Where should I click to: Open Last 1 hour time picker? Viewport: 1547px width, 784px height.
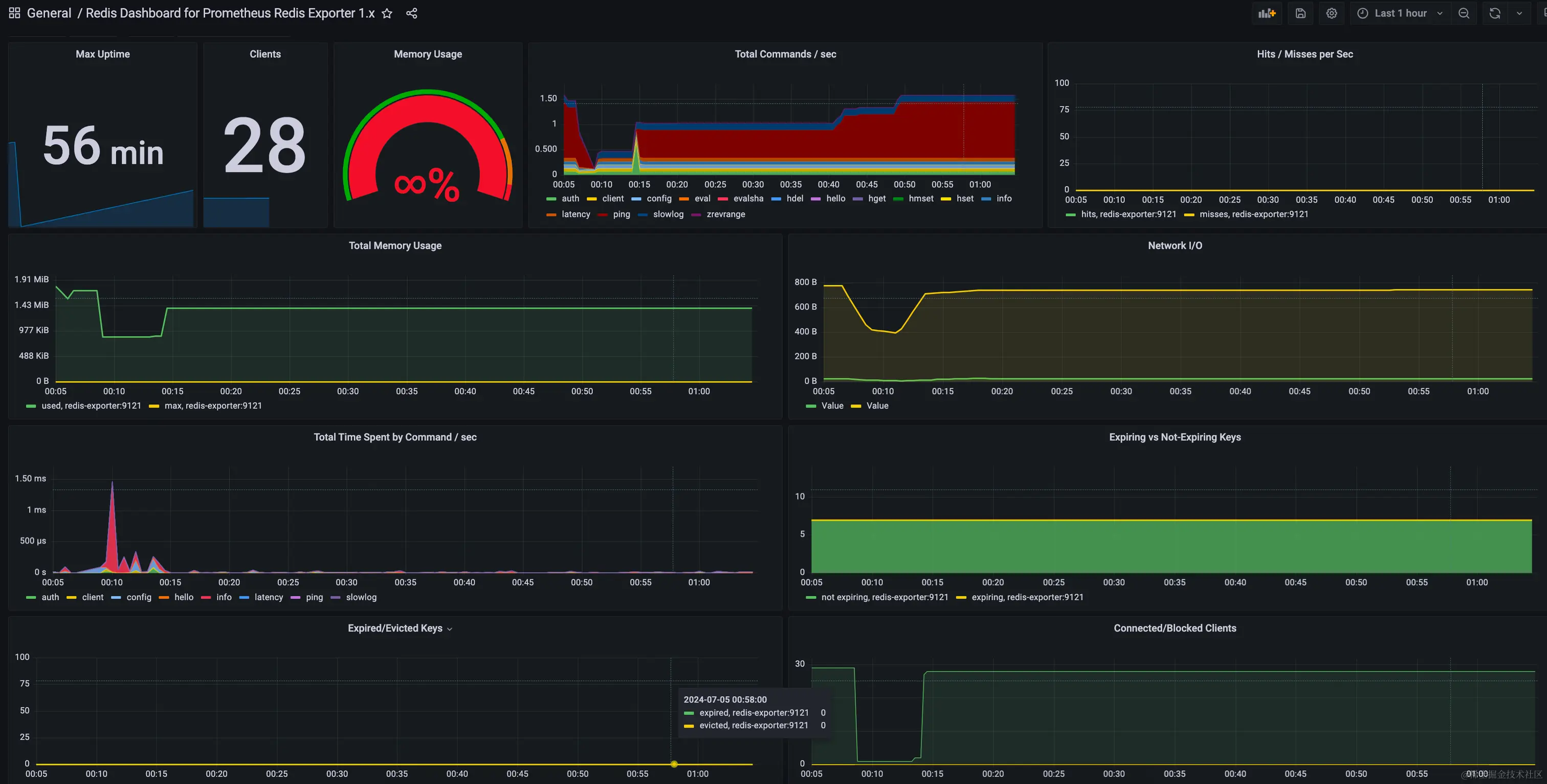coord(1400,13)
